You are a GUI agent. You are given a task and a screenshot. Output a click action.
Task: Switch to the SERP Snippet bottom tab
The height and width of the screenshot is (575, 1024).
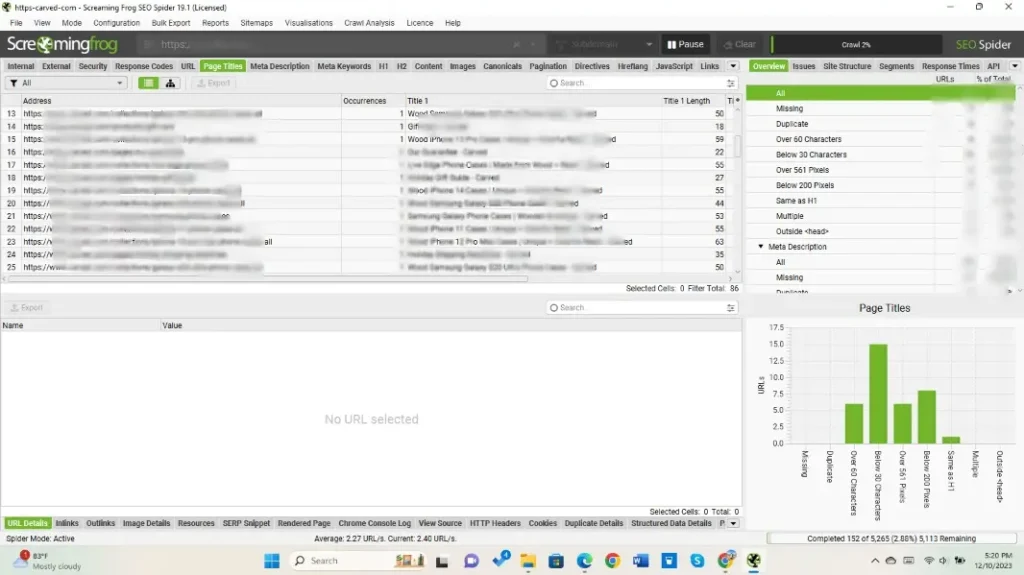(246, 523)
